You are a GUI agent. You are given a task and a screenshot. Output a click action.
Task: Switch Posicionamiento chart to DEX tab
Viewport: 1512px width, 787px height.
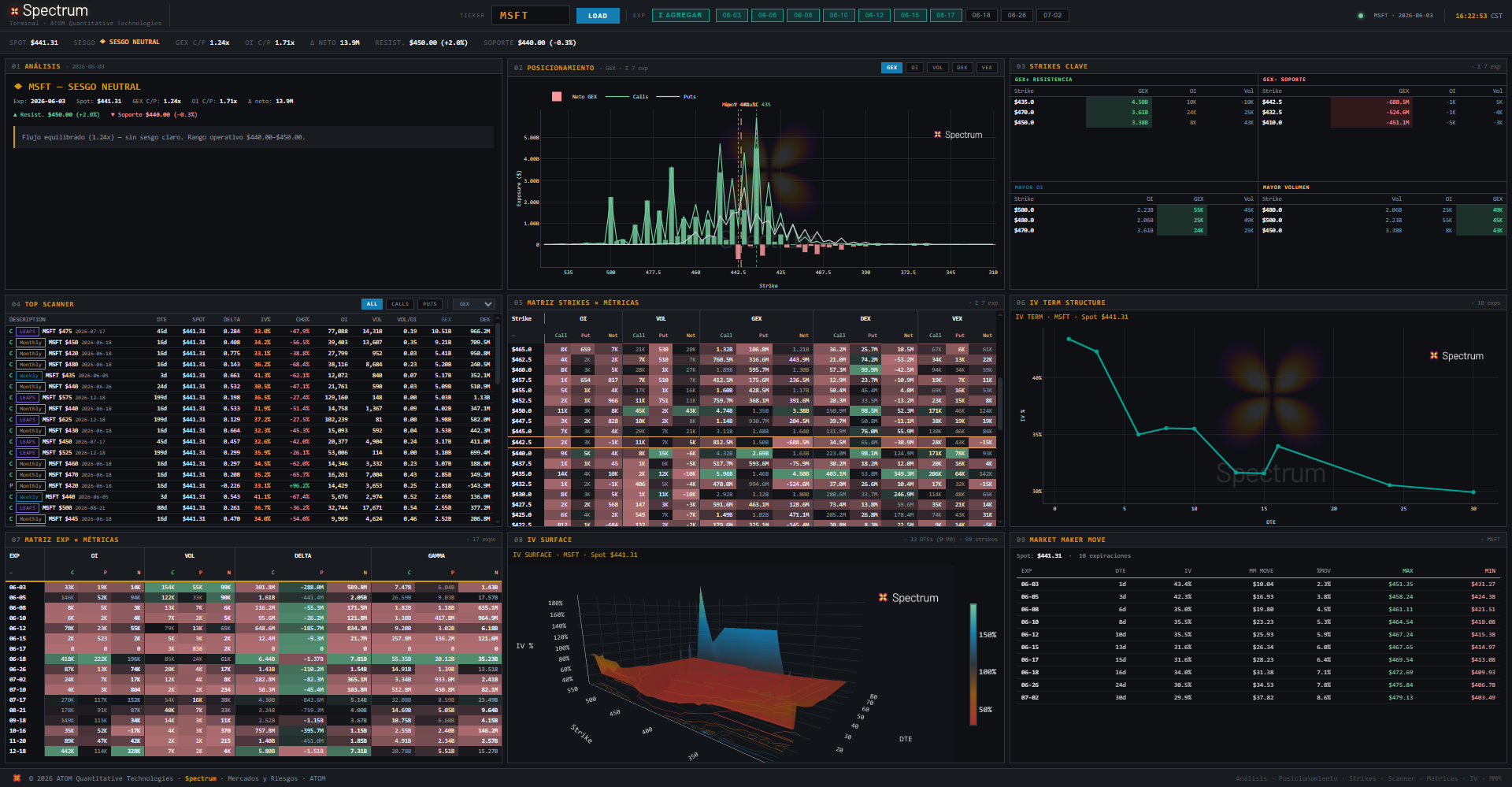(x=962, y=68)
